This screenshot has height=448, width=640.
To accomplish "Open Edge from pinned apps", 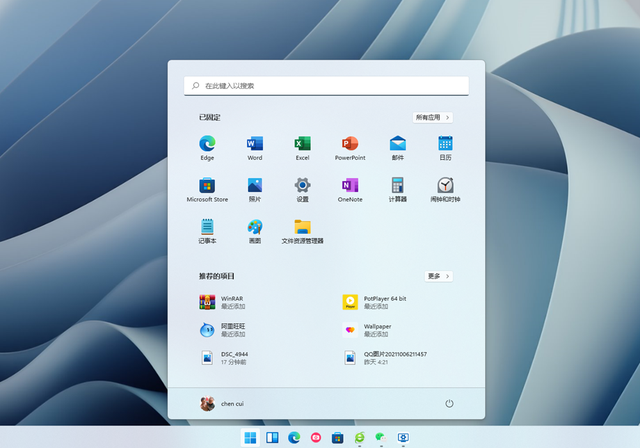I will pos(207,147).
